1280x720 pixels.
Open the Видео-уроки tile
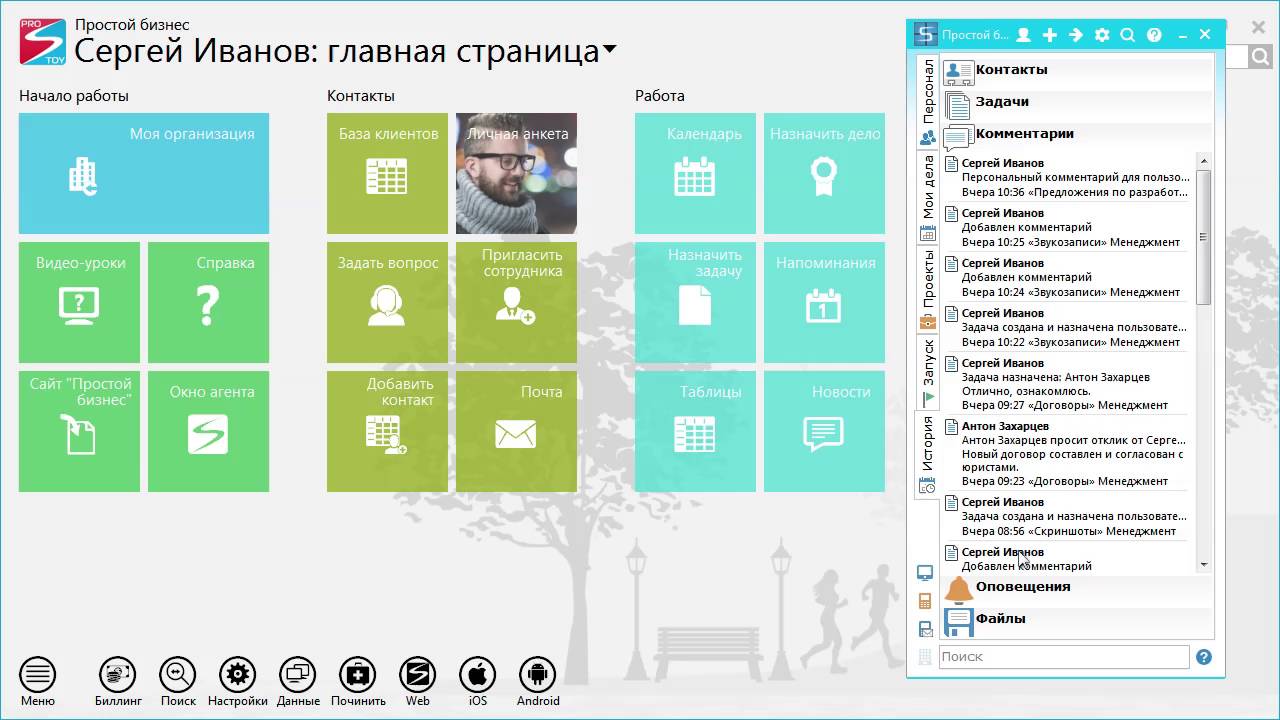click(80, 302)
